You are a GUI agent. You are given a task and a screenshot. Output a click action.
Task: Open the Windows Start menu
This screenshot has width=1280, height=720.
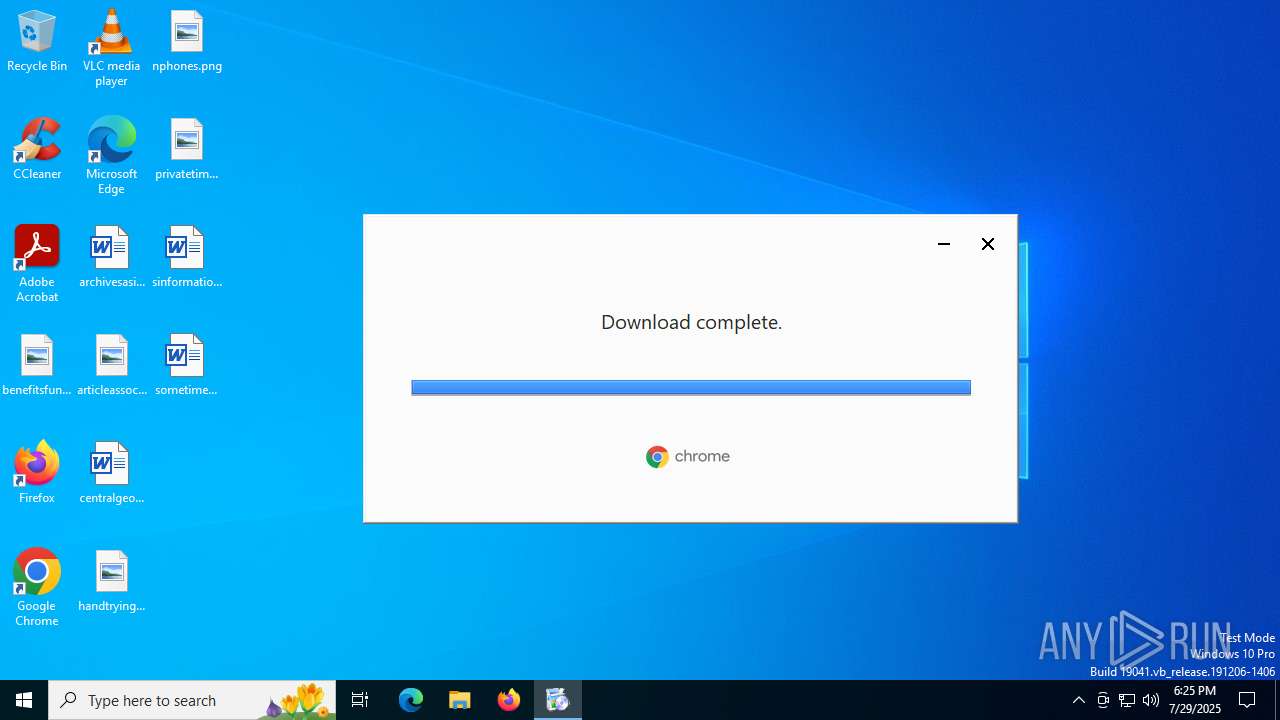pos(24,700)
